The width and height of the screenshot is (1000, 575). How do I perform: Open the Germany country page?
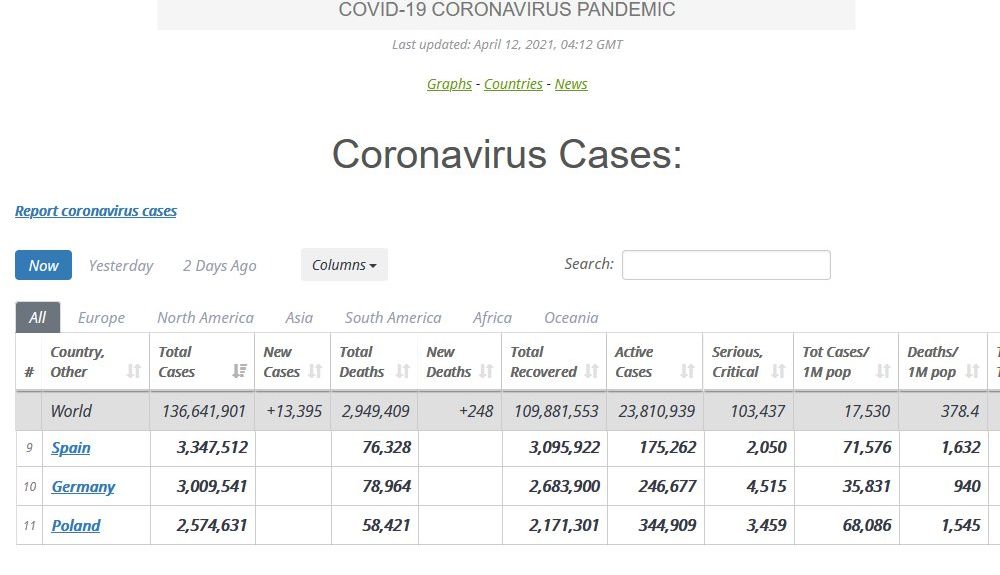(83, 487)
